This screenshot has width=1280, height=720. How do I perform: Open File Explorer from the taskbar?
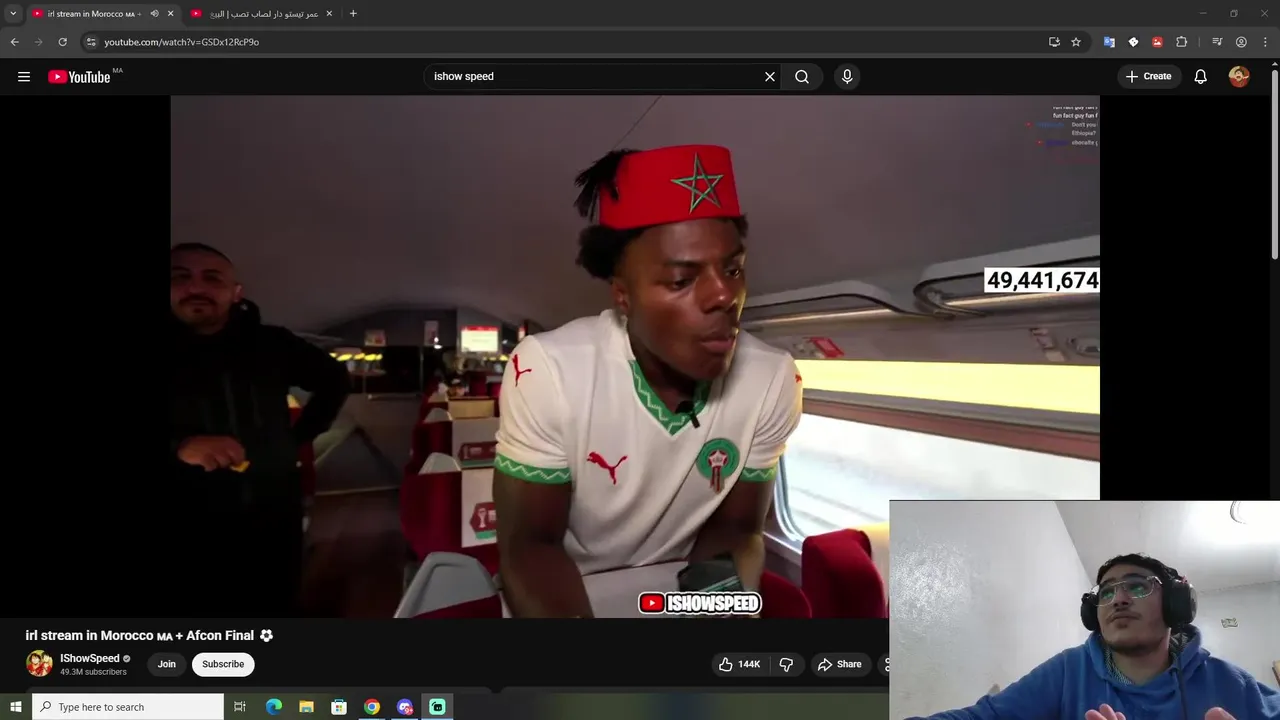point(306,707)
